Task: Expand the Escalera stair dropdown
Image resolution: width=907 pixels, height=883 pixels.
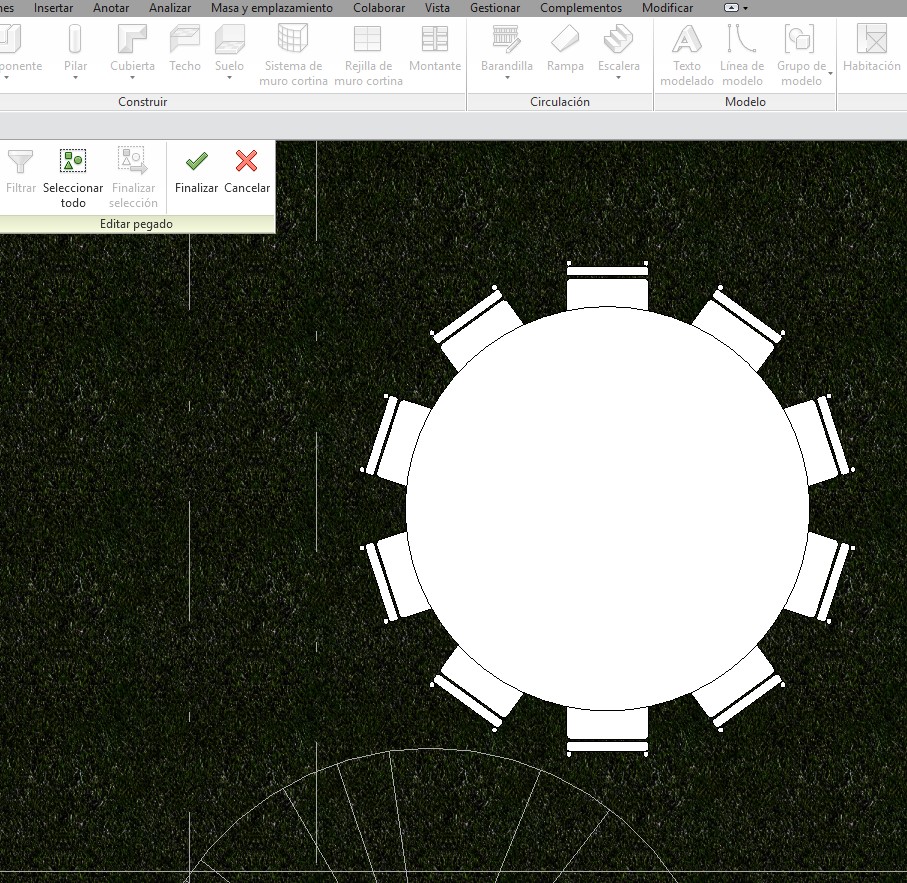Action: point(618,77)
